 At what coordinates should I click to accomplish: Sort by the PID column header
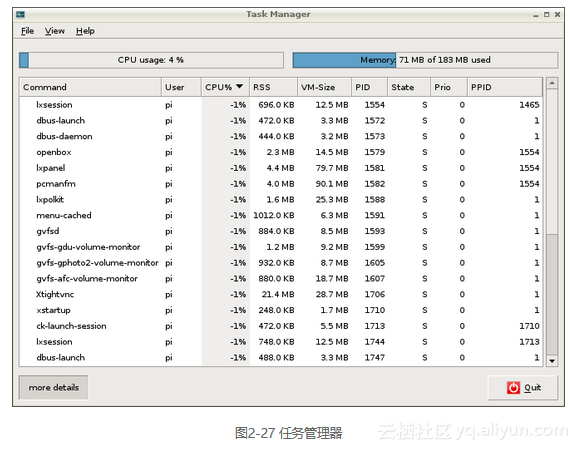coord(369,87)
